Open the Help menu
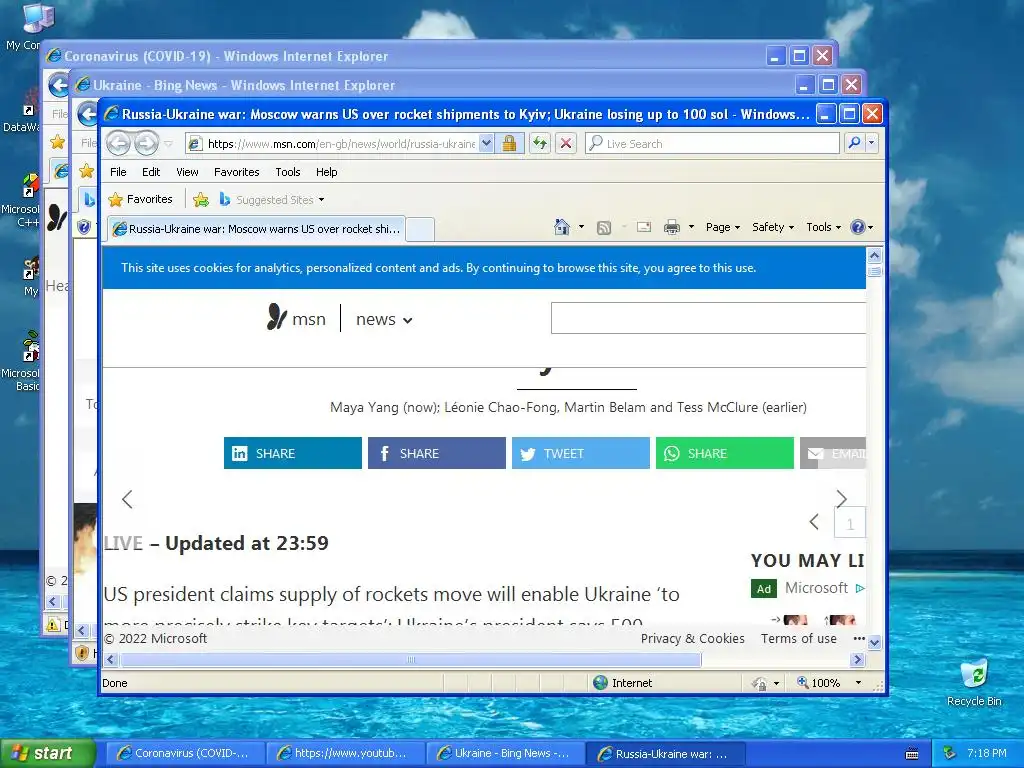Viewport: 1024px width, 768px height. point(327,172)
